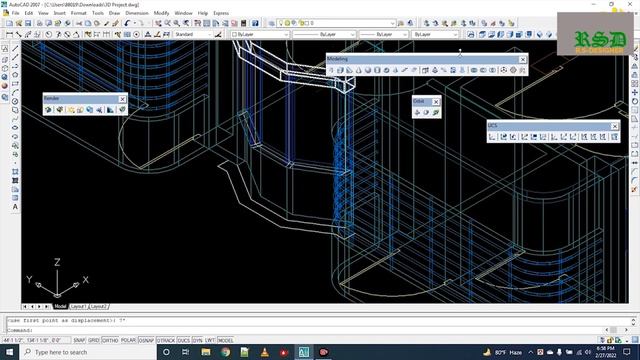640x360 pixels.
Task: Select the Polygon draw tool
Action: [x=15, y=75]
